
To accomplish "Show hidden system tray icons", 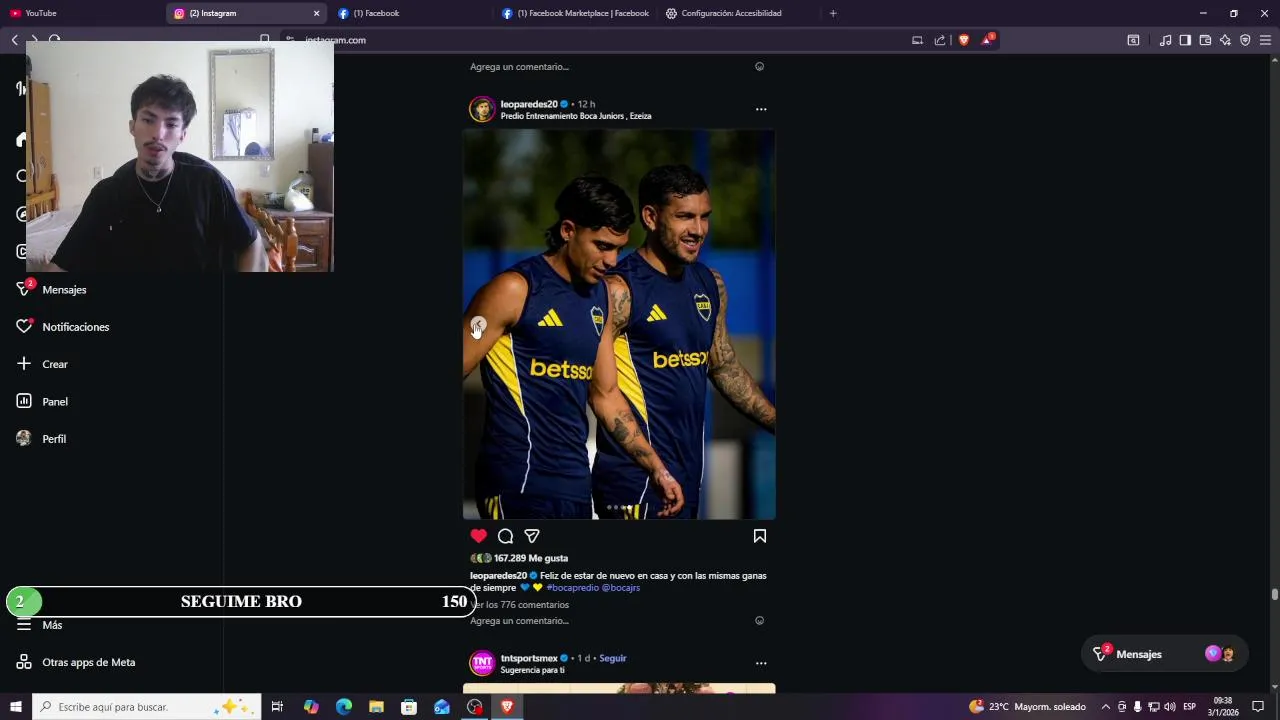I will pyautogui.click(x=1105, y=707).
